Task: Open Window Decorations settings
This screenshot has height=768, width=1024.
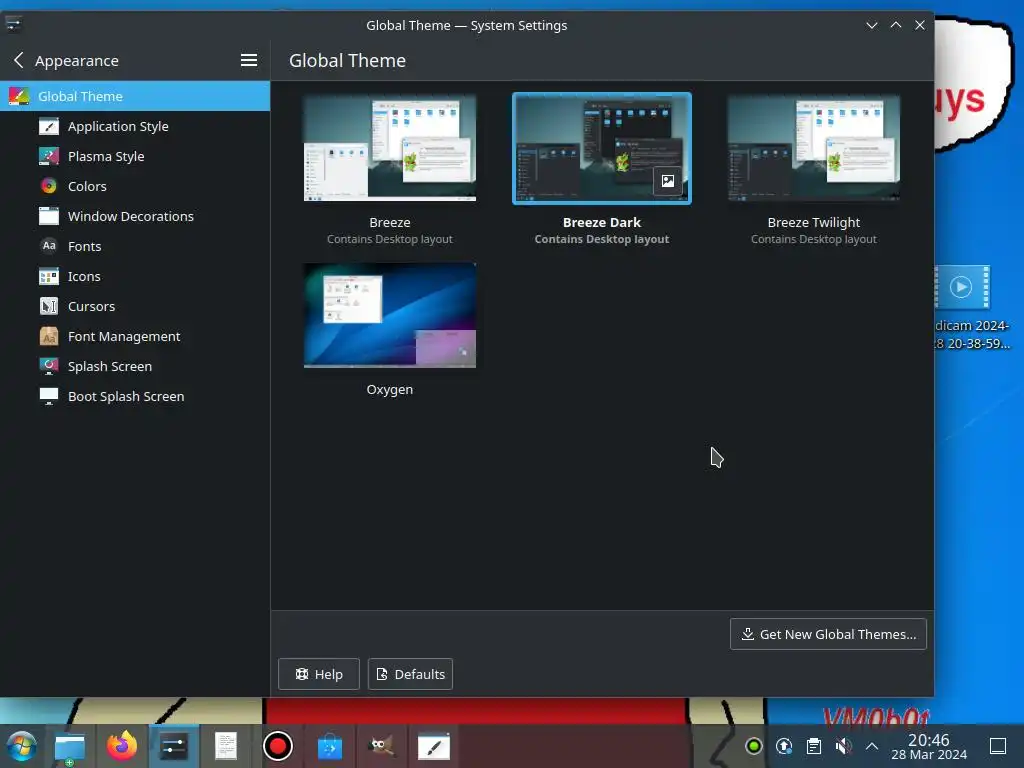Action: [135, 216]
